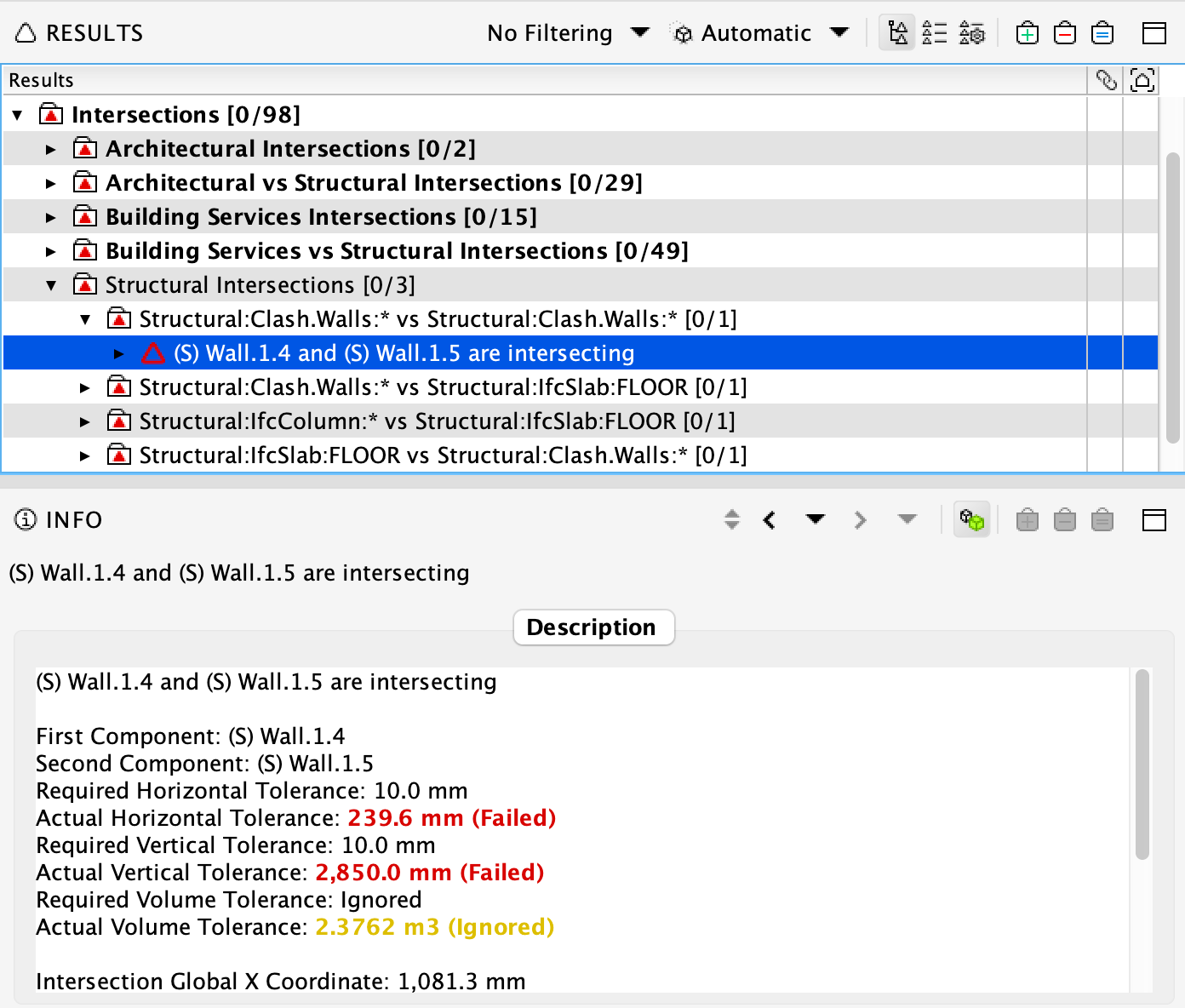Image resolution: width=1185 pixels, height=1008 pixels.
Task: Go back with Info panel left arrow
Action: (770, 520)
